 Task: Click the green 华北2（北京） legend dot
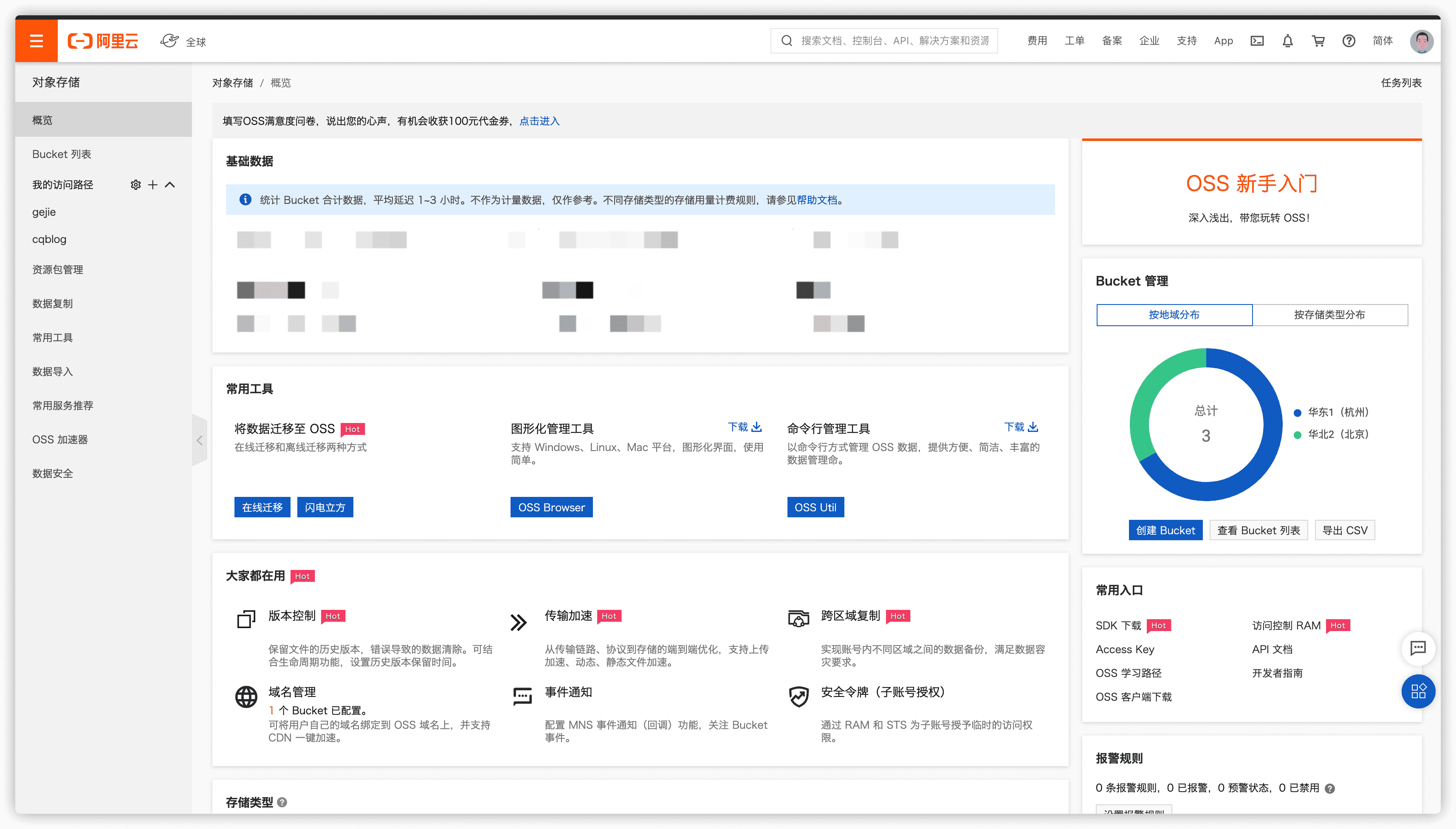pos(1297,435)
